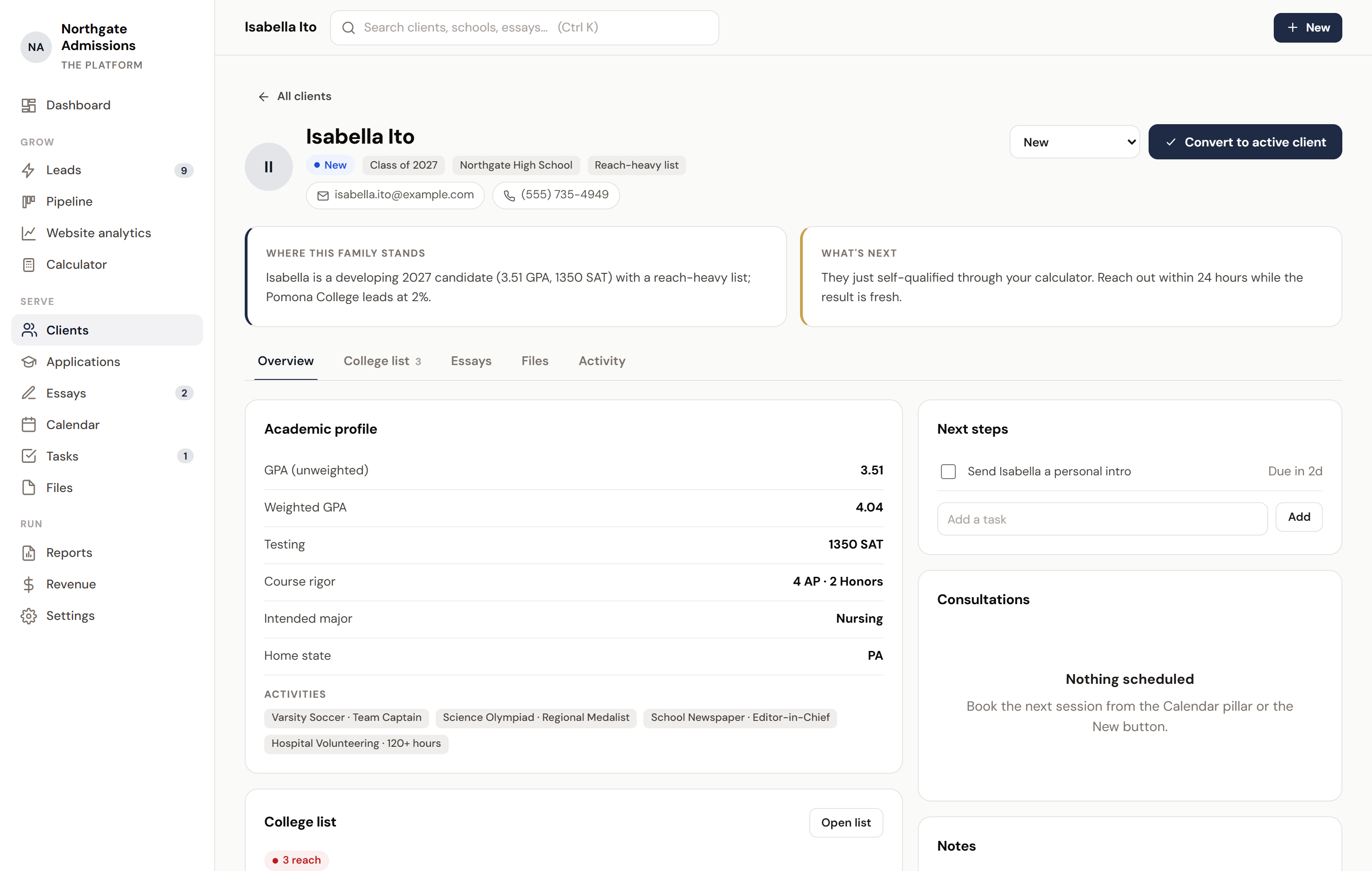
Task: Click Open list button in College list
Action: pyautogui.click(x=846, y=822)
